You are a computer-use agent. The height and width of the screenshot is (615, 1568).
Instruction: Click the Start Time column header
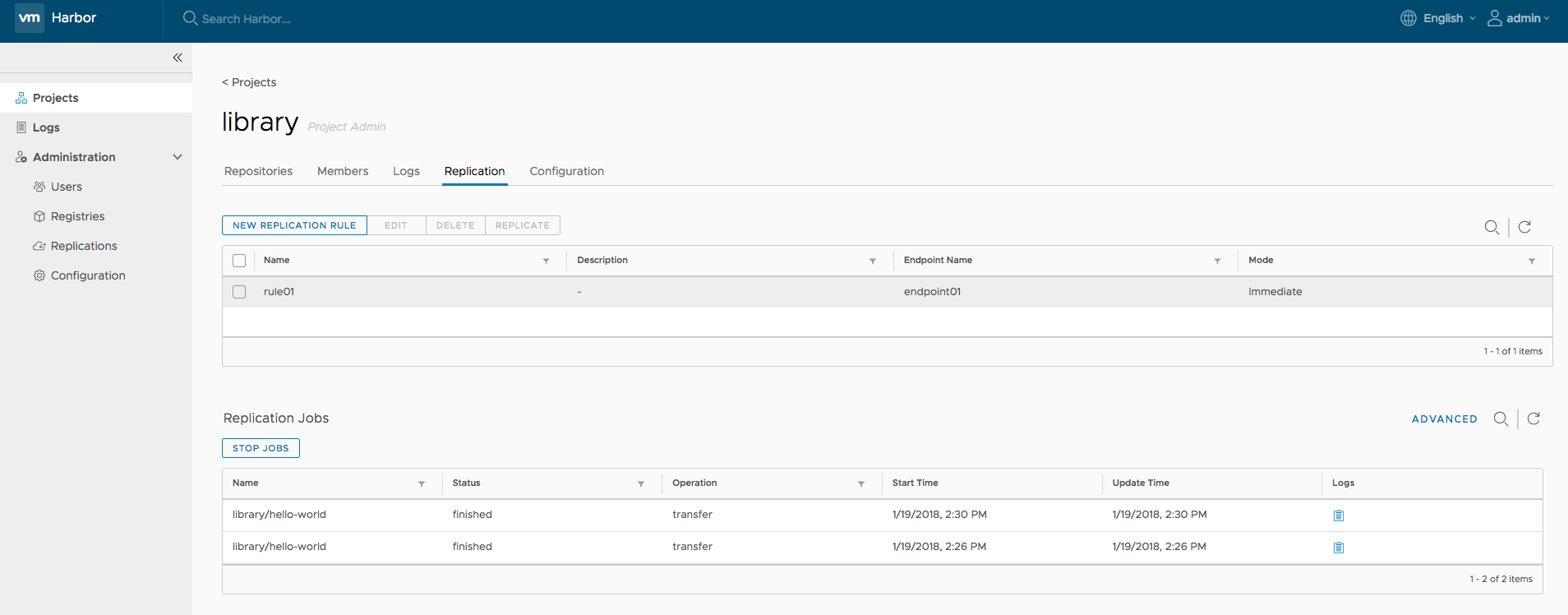click(915, 483)
